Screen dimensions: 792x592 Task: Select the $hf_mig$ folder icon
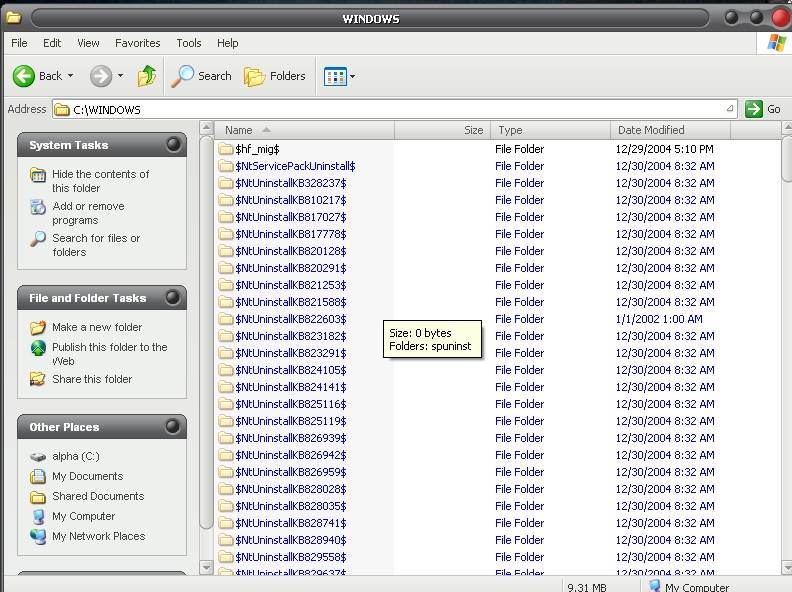pos(225,149)
